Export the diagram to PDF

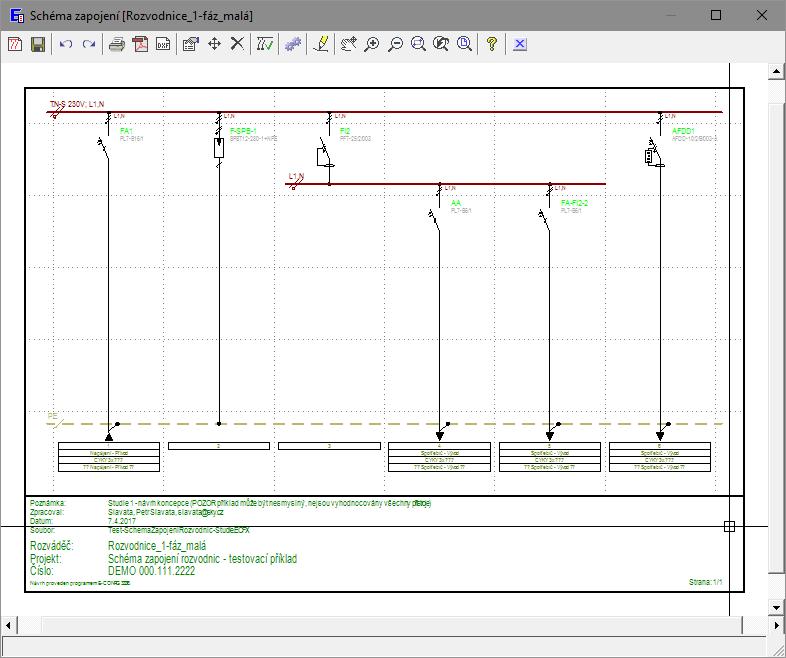pos(140,44)
